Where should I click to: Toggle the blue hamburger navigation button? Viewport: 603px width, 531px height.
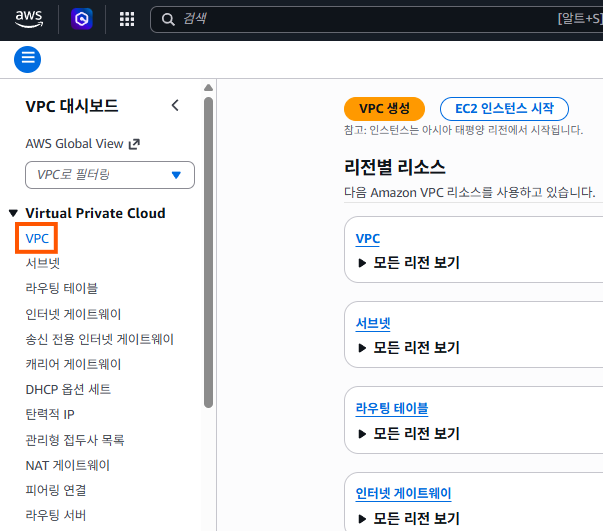pos(27,60)
